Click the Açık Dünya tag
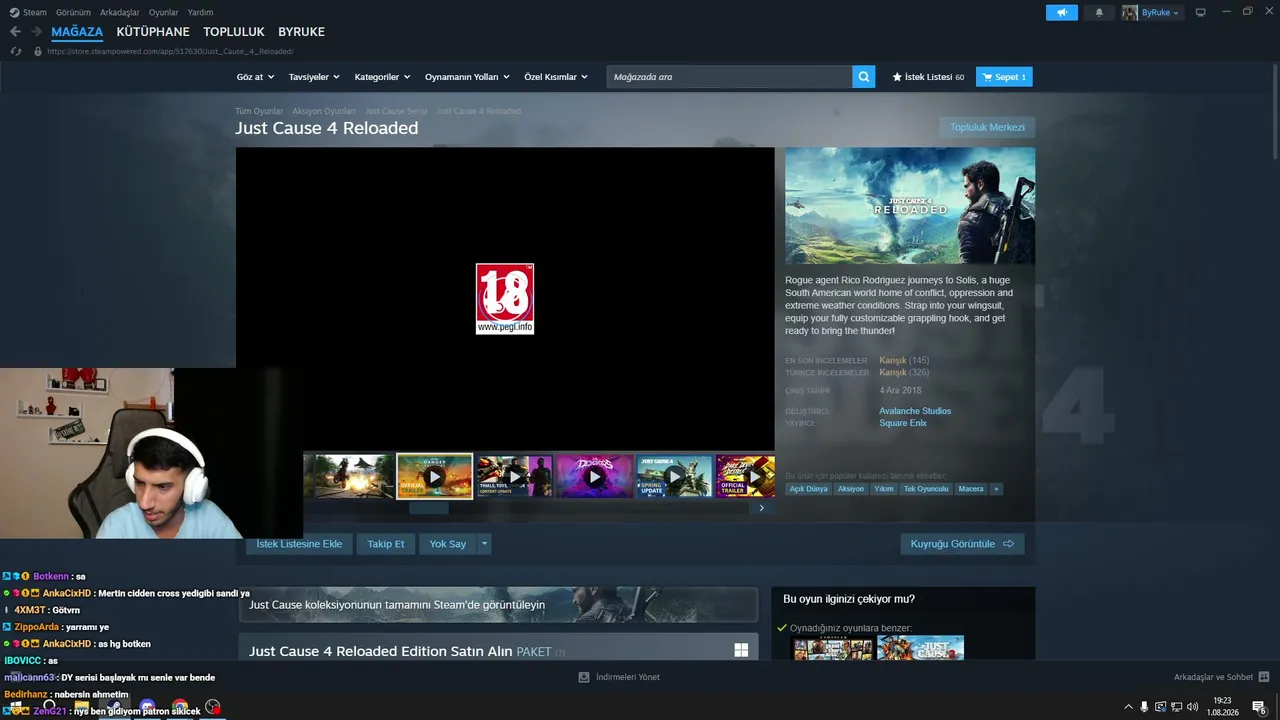The height and width of the screenshot is (720, 1280). pos(809,489)
